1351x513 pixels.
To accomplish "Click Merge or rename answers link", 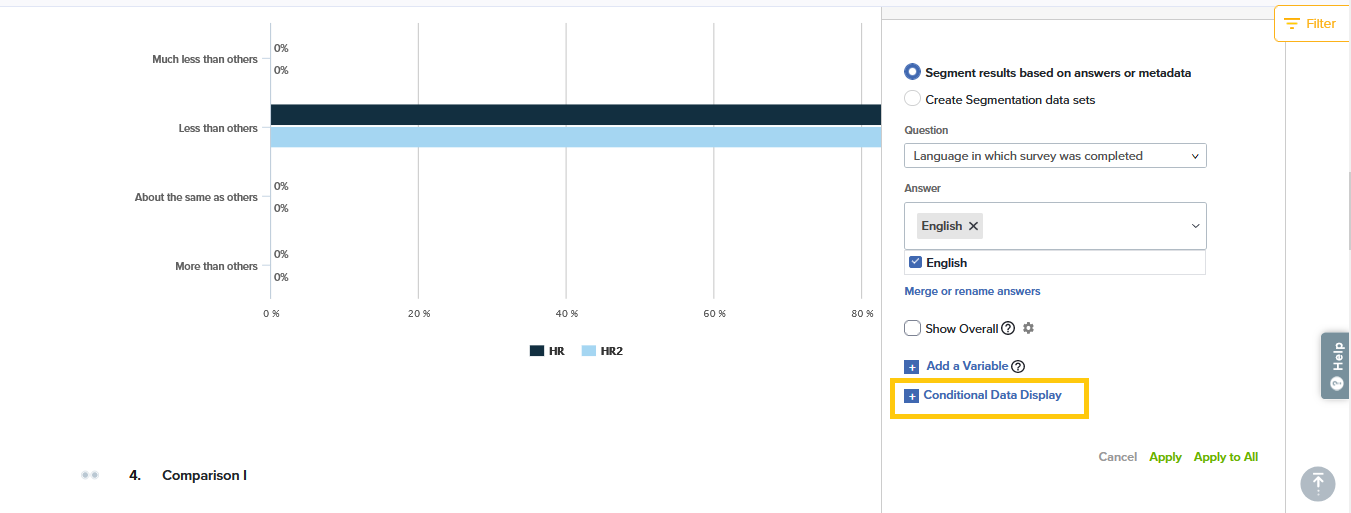I will 972,291.
